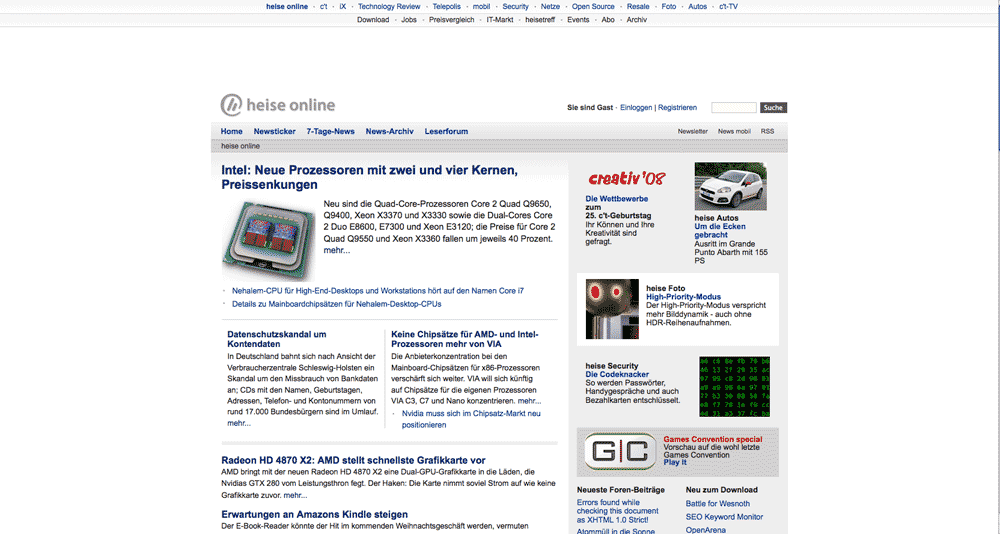Open IT-Markt in second navigation row
The width and height of the screenshot is (1000, 534).
(500, 20)
